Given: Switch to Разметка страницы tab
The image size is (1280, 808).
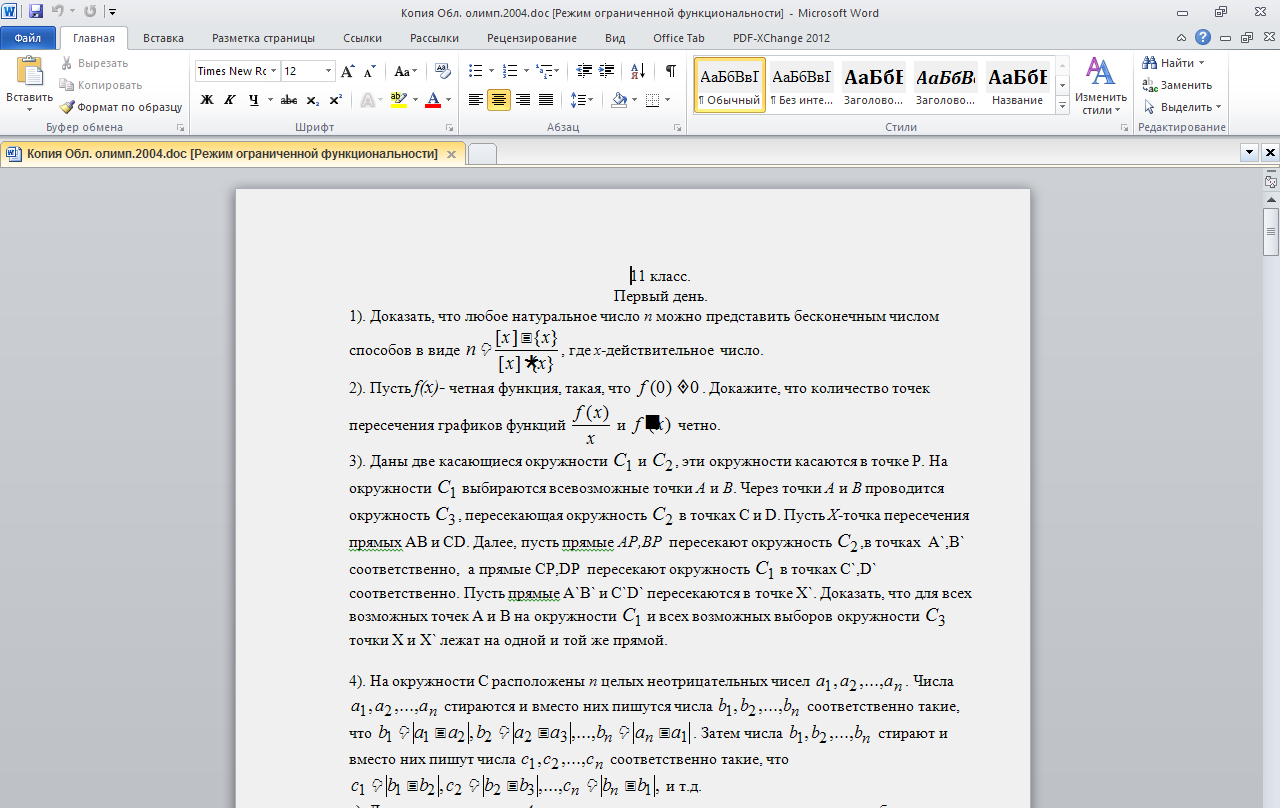Looking at the screenshot, I should [263, 38].
